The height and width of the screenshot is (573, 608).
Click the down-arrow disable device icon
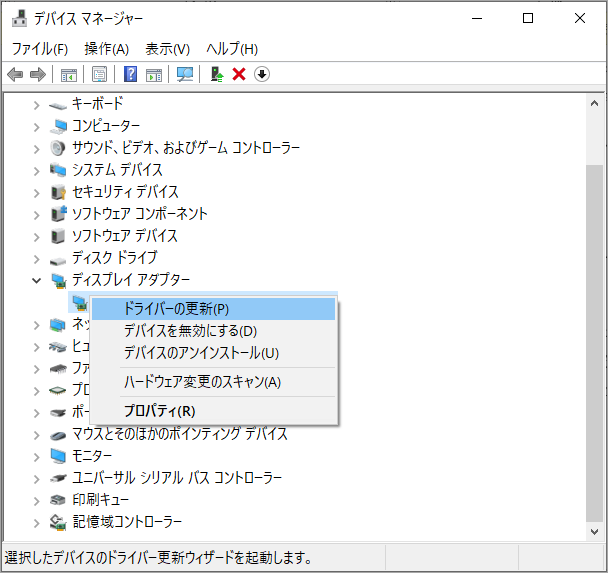pyautogui.click(x=262, y=74)
